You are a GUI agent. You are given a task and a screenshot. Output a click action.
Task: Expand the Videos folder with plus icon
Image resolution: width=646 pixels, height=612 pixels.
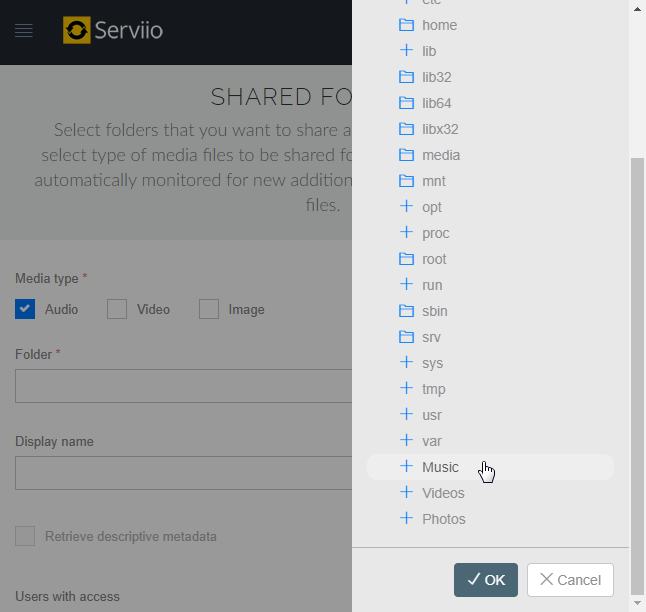pyautogui.click(x=407, y=492)
